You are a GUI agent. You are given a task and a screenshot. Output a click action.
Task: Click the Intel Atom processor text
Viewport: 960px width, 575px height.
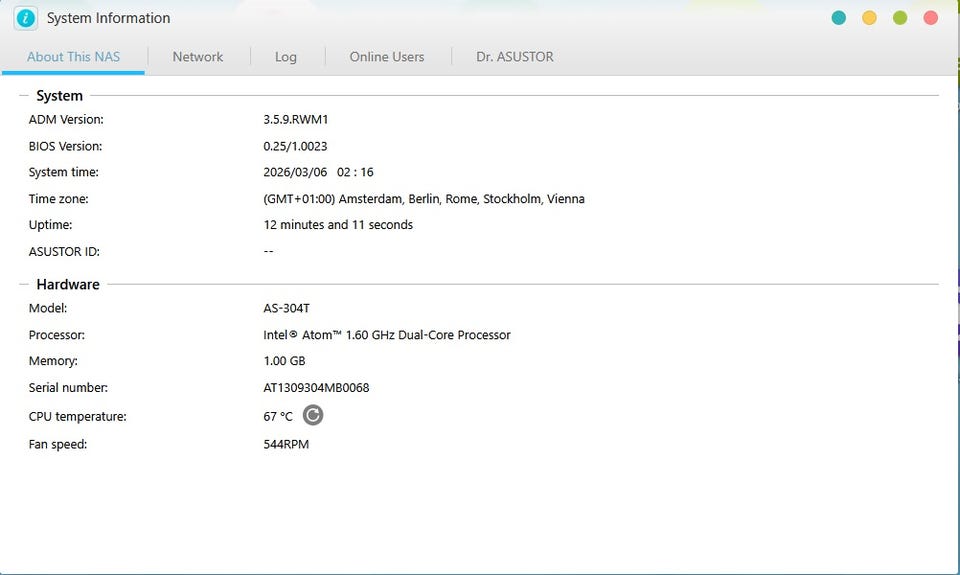pyautogui.click(x=387, y=335)
